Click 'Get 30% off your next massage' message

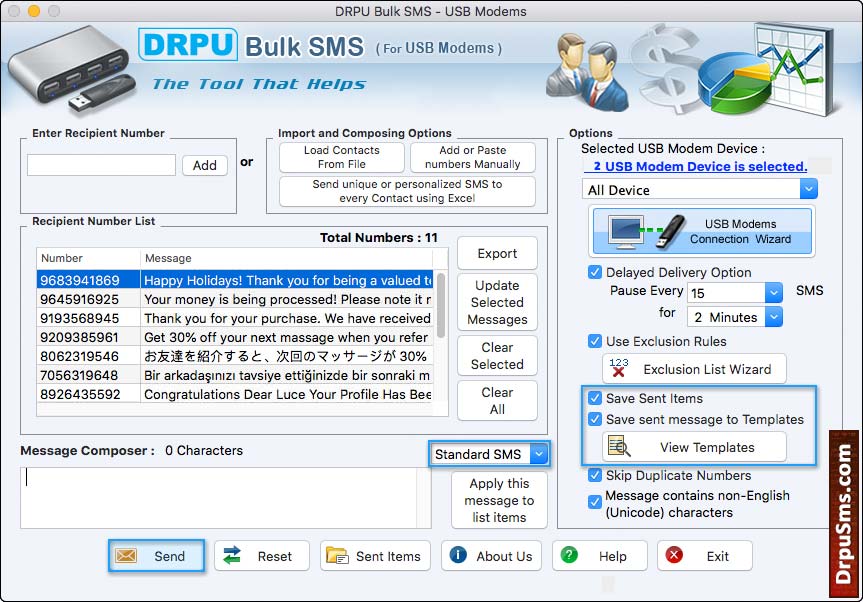[287, 337]
